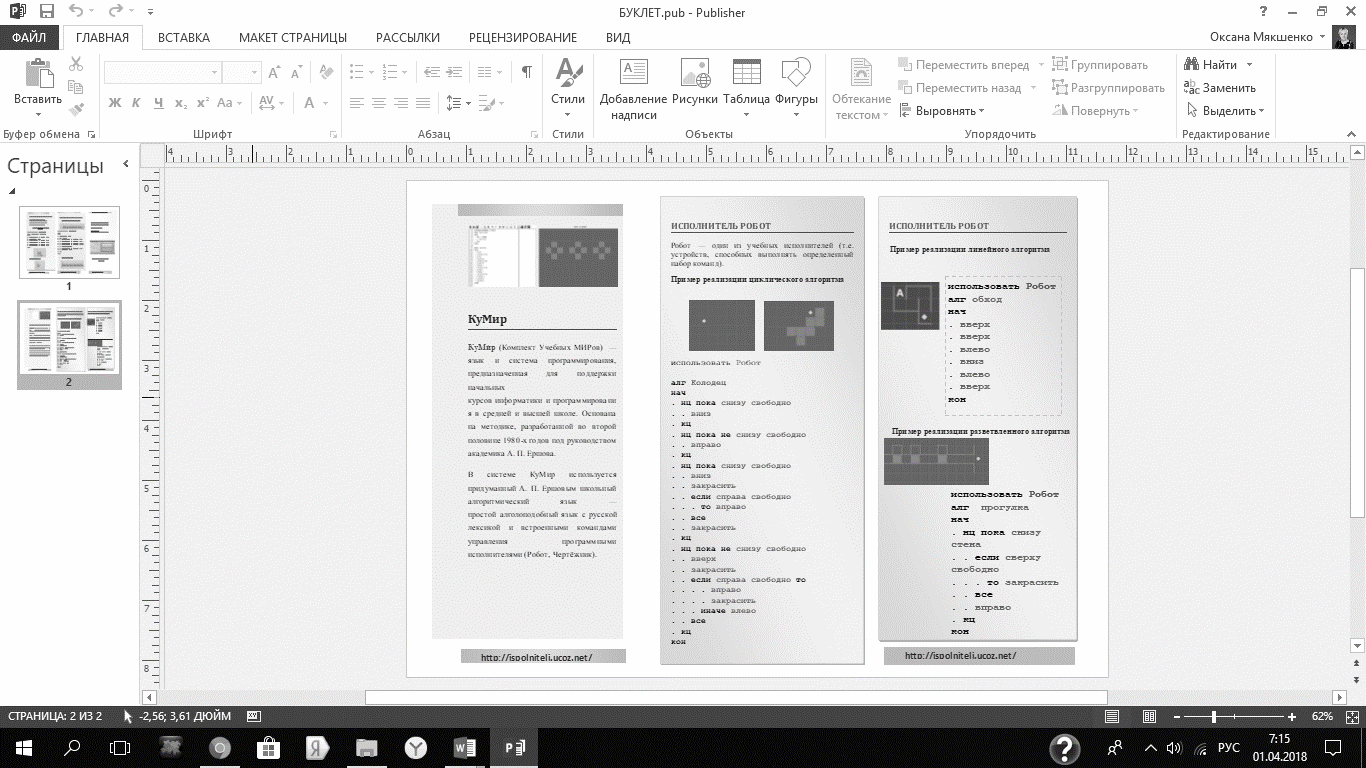
Task: Switch to the ВСТАВКА tab
Action: 184,38
